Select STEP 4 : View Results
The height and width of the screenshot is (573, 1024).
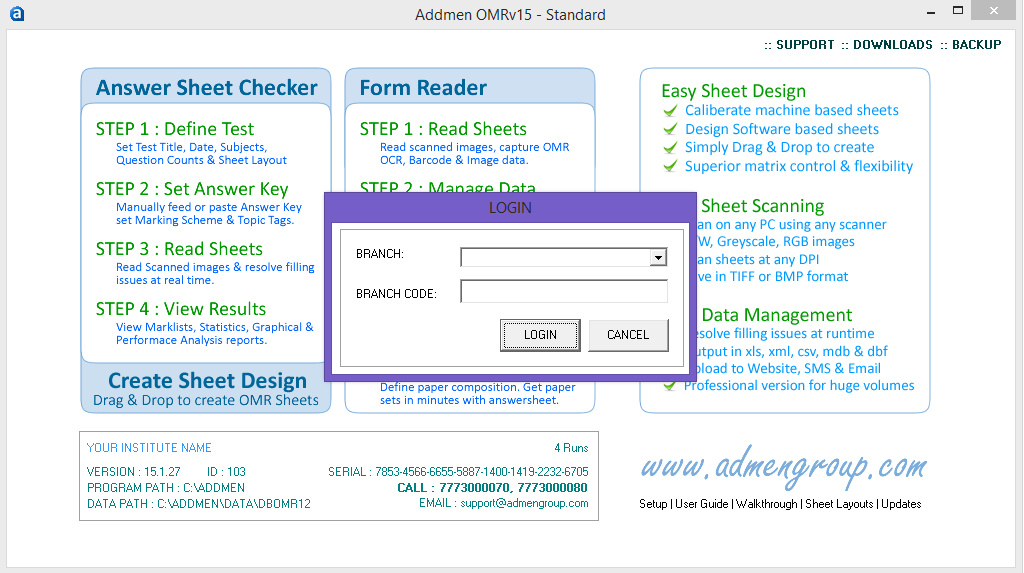(x=181, y=309)
